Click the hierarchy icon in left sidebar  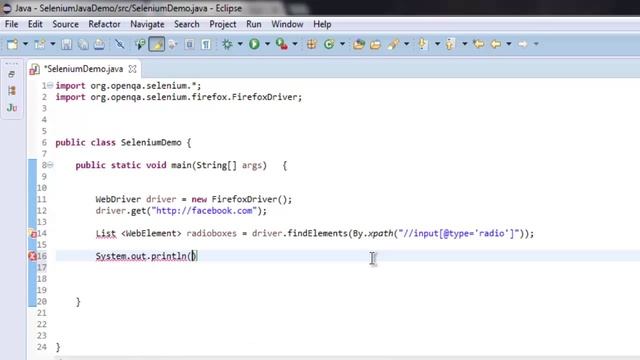(11, 91)
